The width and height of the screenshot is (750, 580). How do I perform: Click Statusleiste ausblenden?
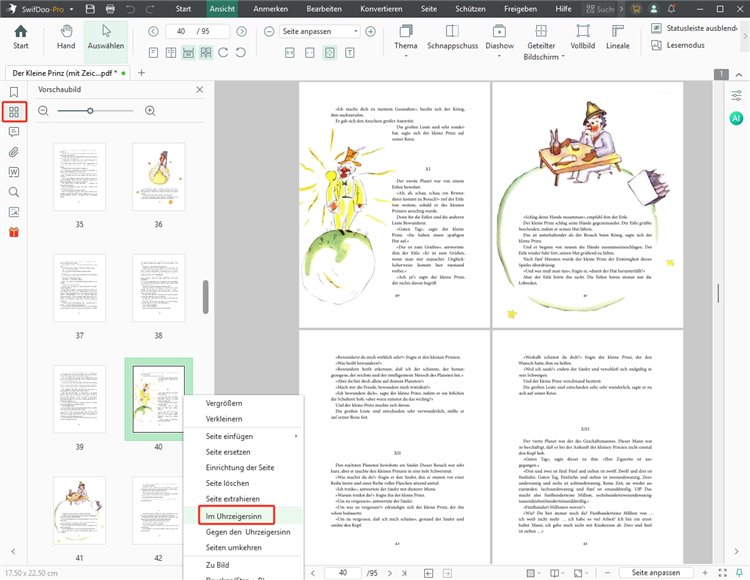click(694, 28)
